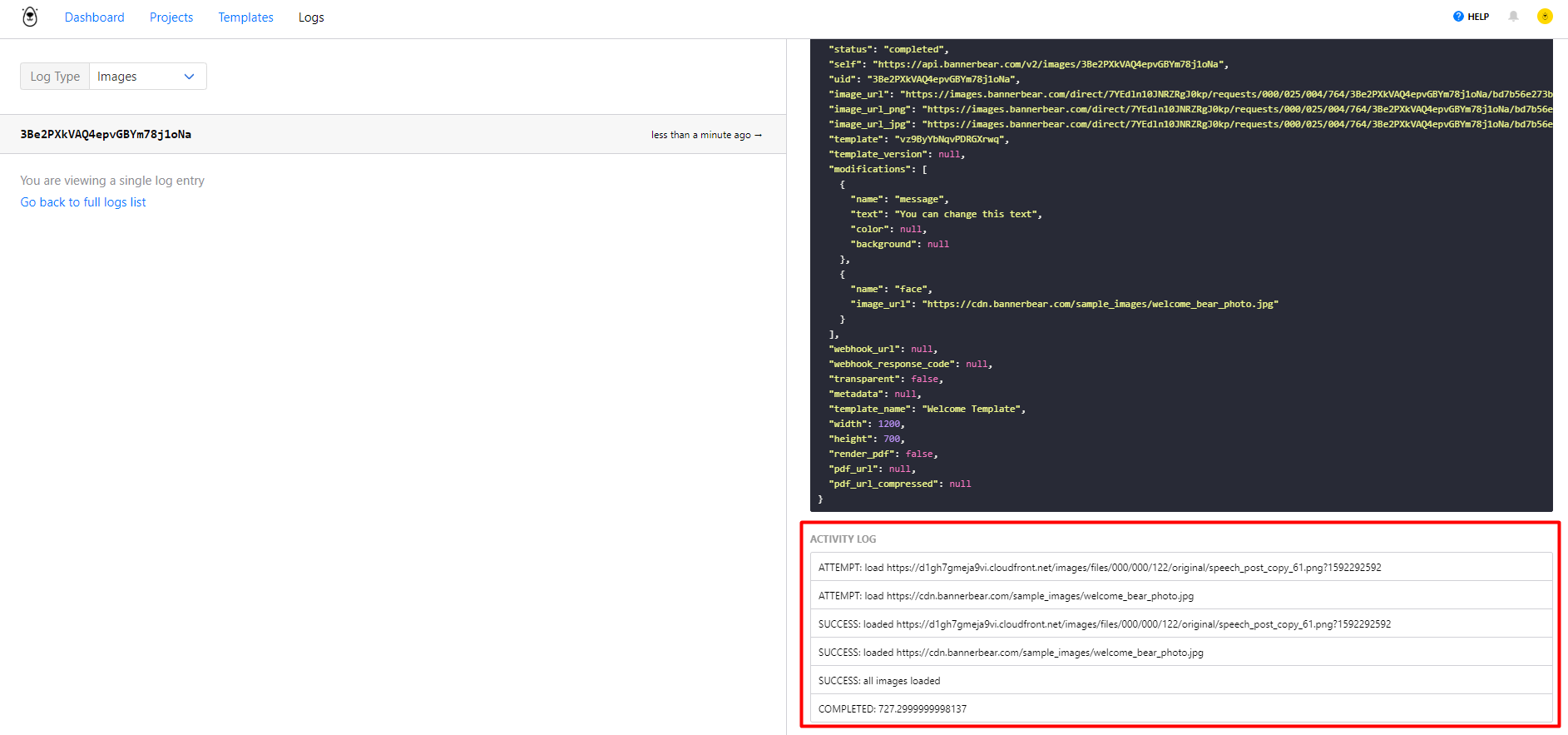The image size is (1568, 735).
Task: Select the Logs nav item
Action: [311, 17]
